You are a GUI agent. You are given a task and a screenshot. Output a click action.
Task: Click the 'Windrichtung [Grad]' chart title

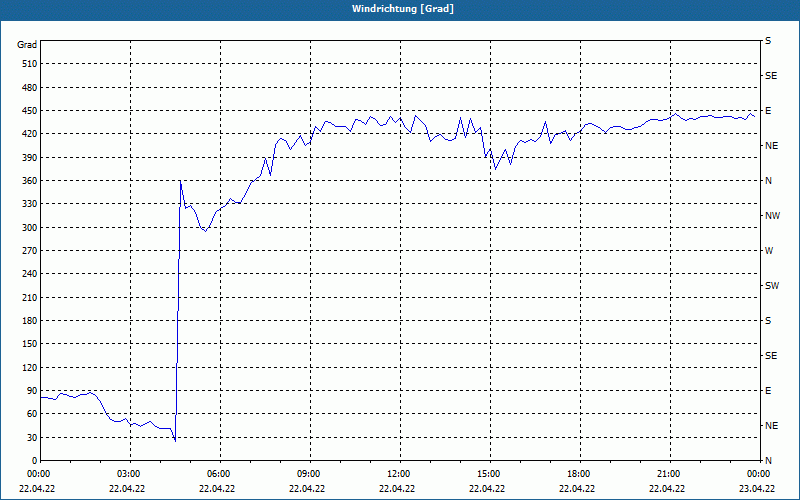coord(403,9)
